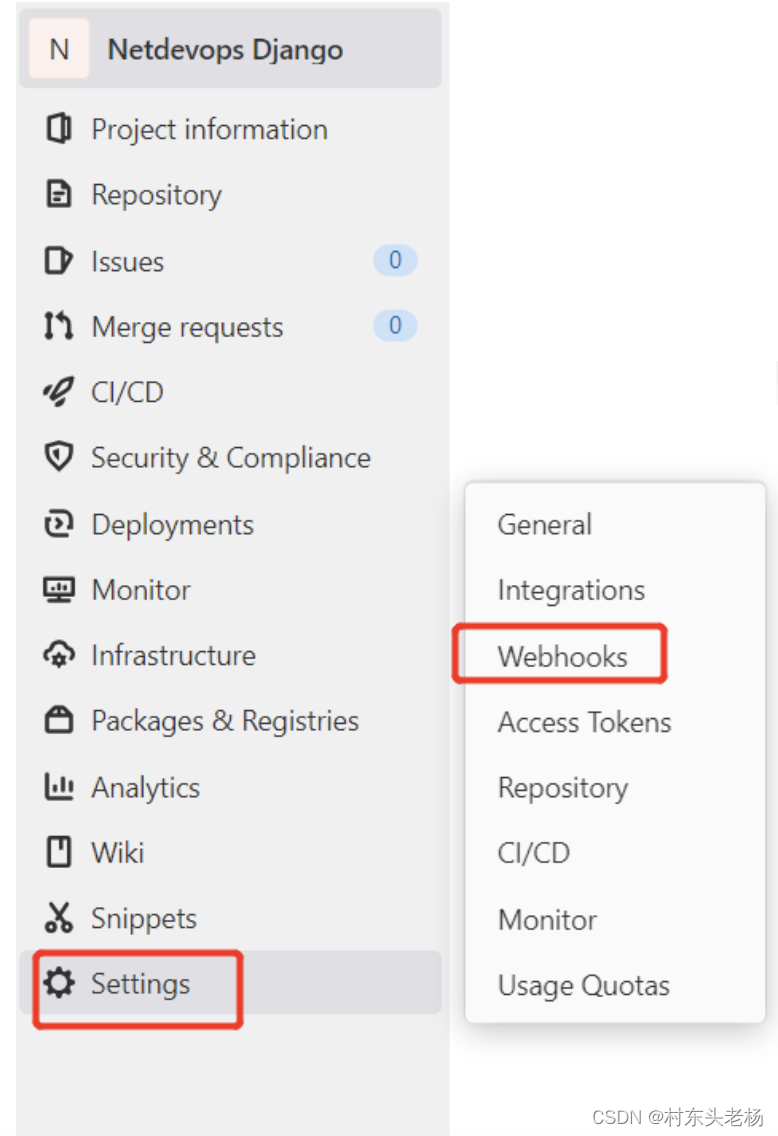Open Monitor using its screen icon

[58, 589]
